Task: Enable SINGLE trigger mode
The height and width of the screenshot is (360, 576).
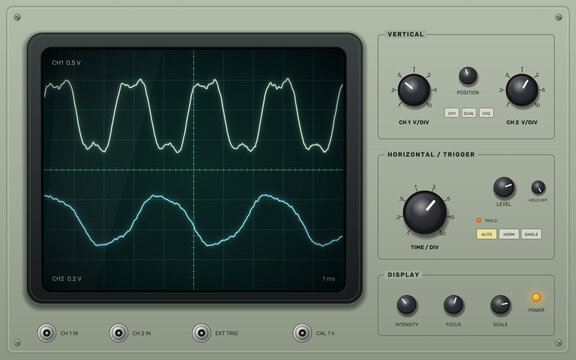Action: point(531,234)
